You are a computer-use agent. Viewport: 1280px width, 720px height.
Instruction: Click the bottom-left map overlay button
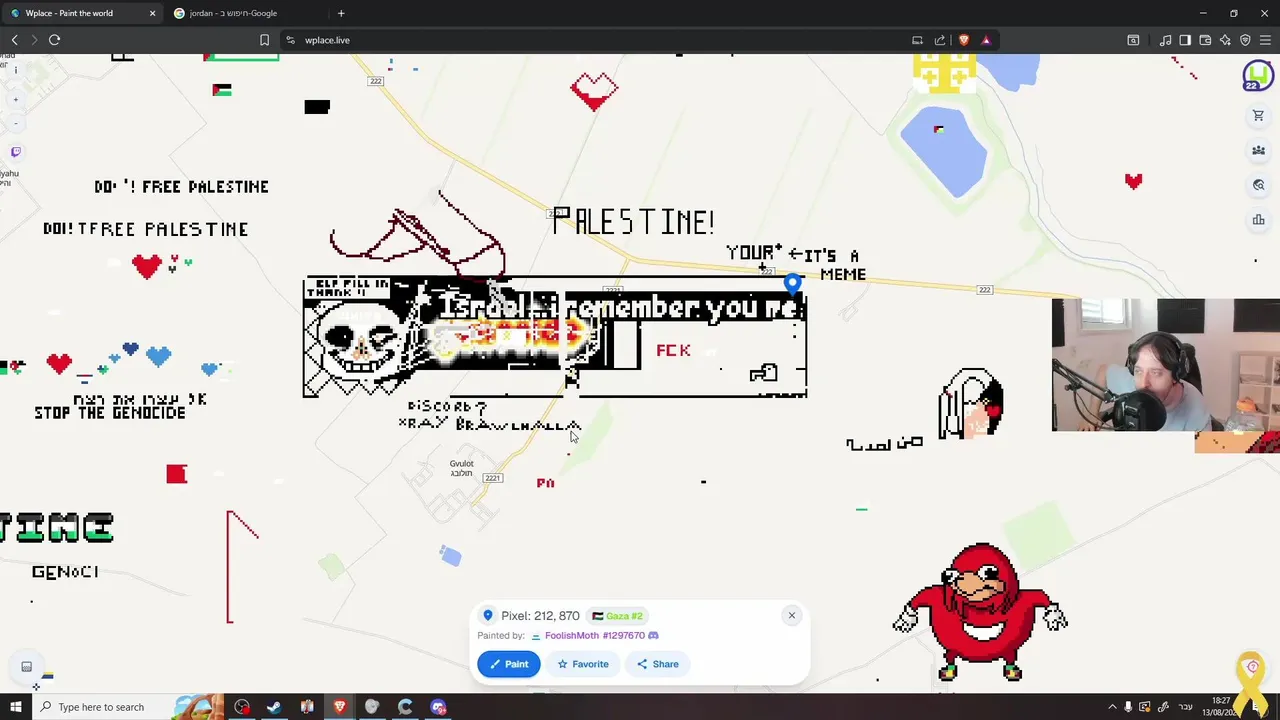[x=27, y=667]
